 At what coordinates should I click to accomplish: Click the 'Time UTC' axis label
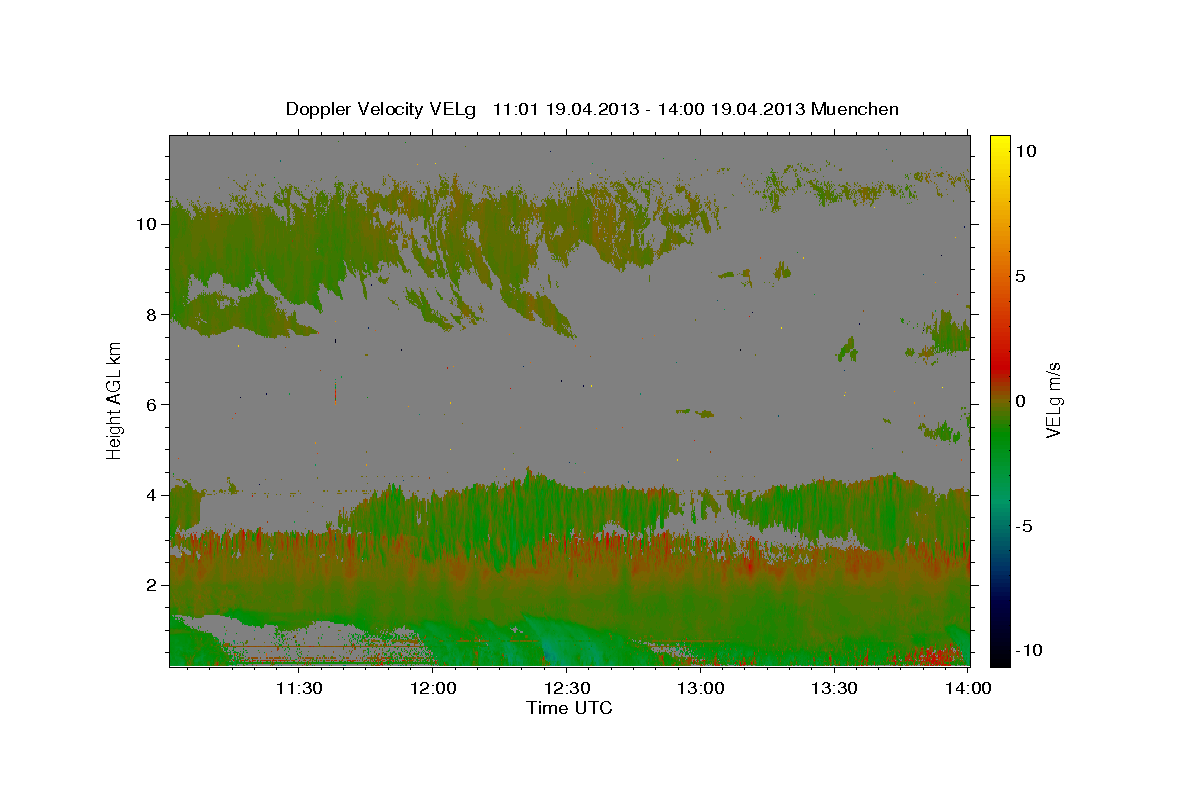click(569, 708)
